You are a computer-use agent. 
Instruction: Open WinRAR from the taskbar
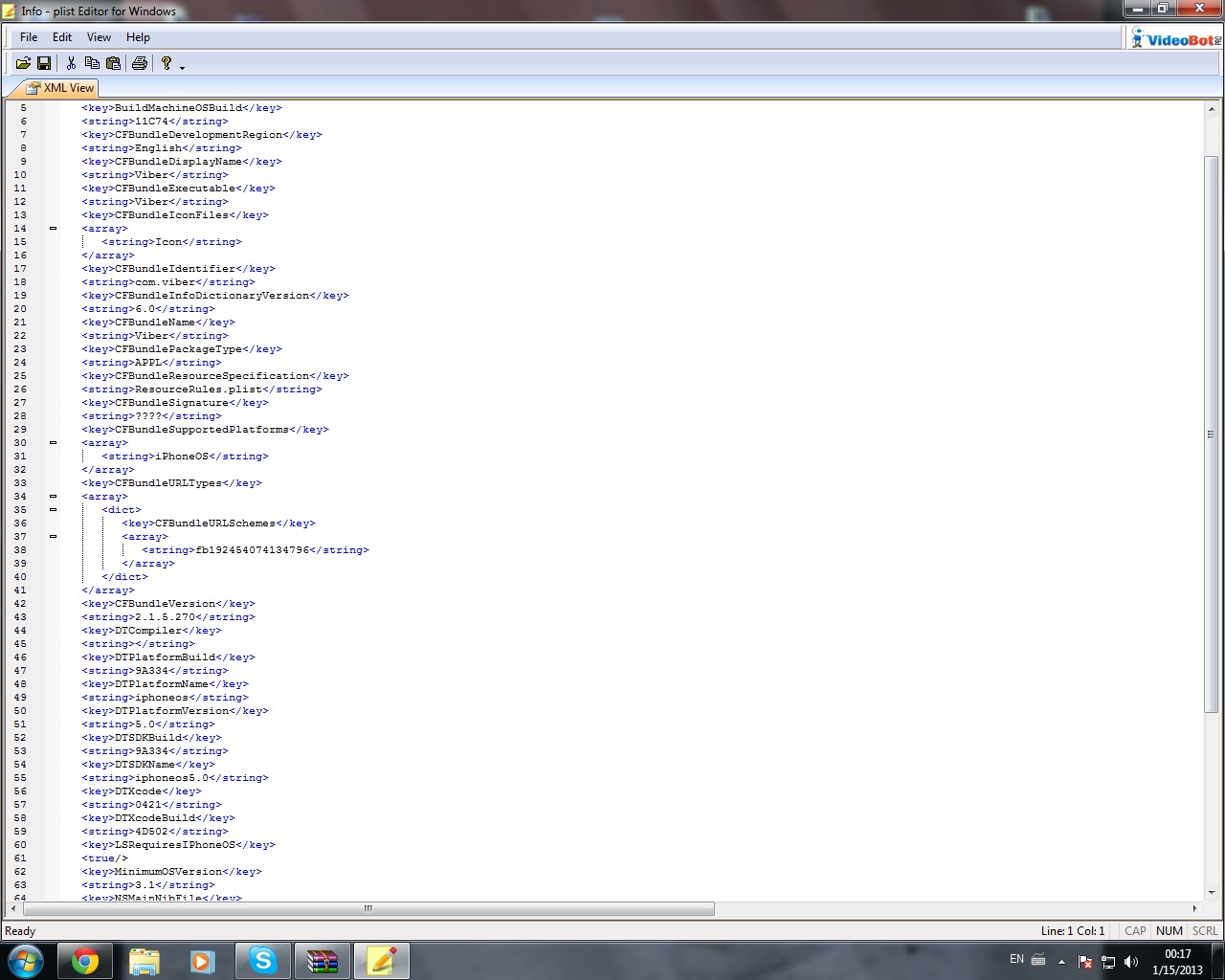pos(323,961)
